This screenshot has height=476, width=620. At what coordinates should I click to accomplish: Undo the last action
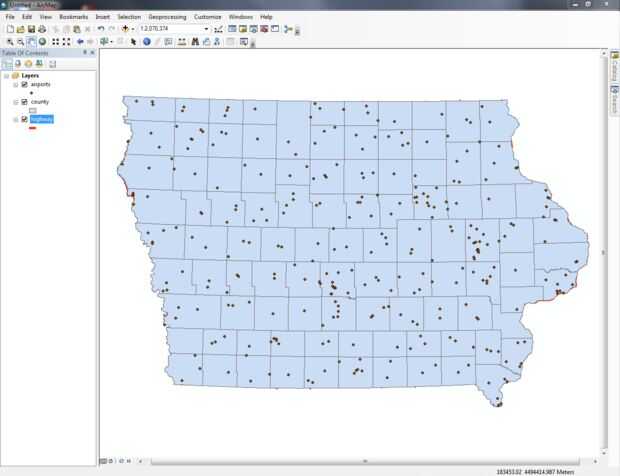[x=101, y=29]
